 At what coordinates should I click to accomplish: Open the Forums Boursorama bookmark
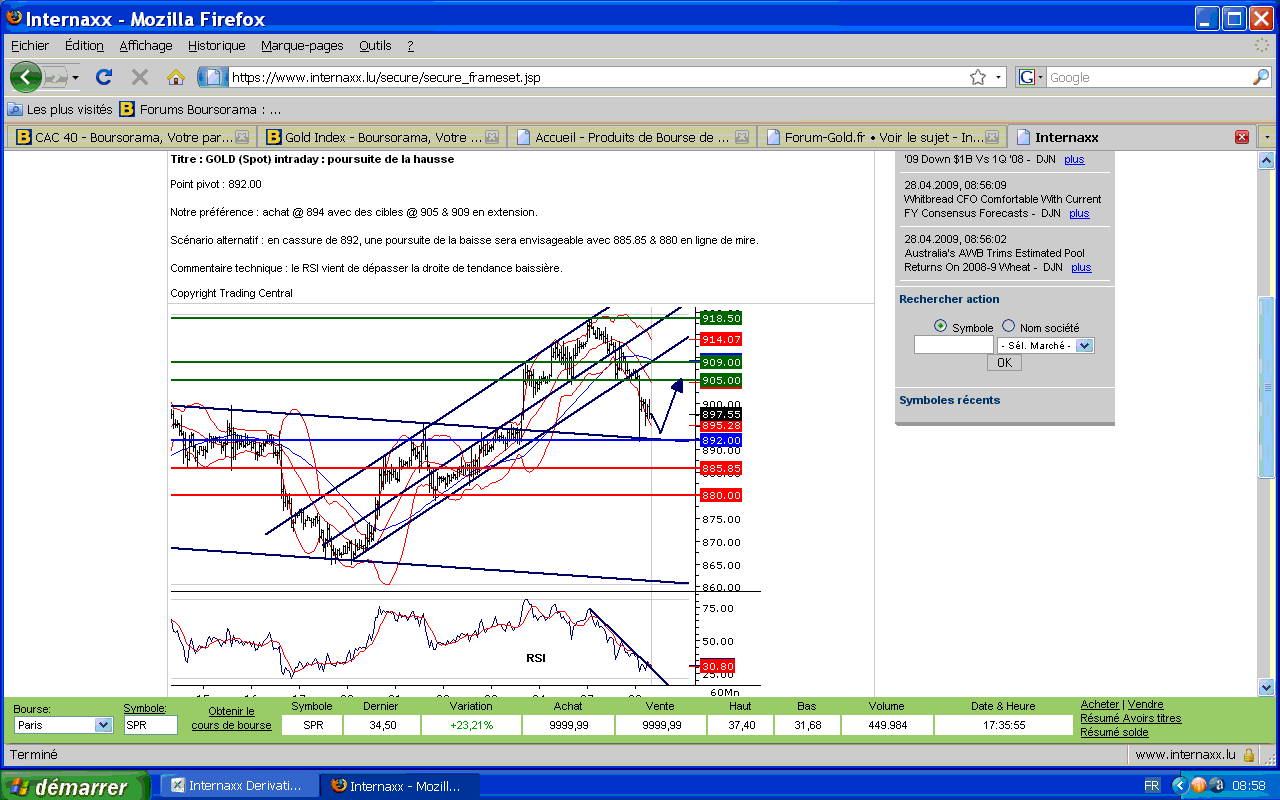click(200, 109)
